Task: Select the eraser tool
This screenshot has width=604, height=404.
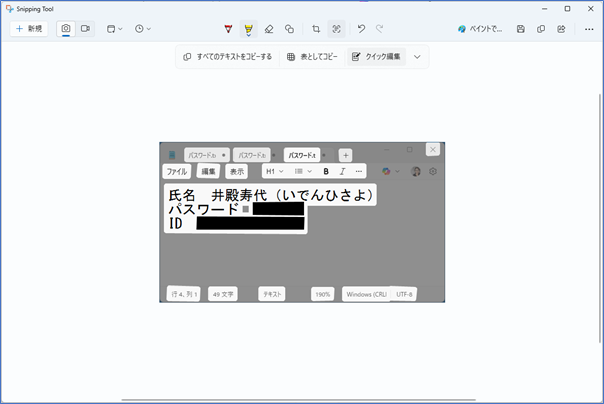Action: click(x=269, y=29)
